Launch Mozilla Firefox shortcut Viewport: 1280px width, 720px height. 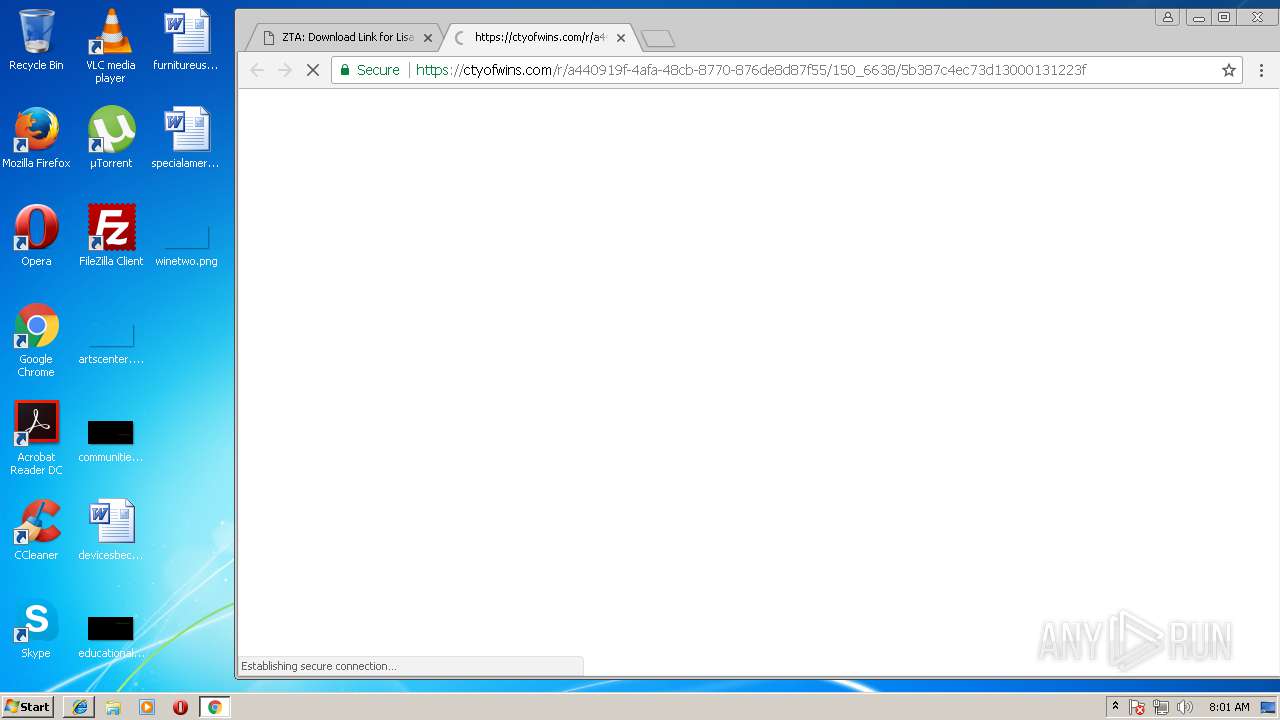point(36,138)
